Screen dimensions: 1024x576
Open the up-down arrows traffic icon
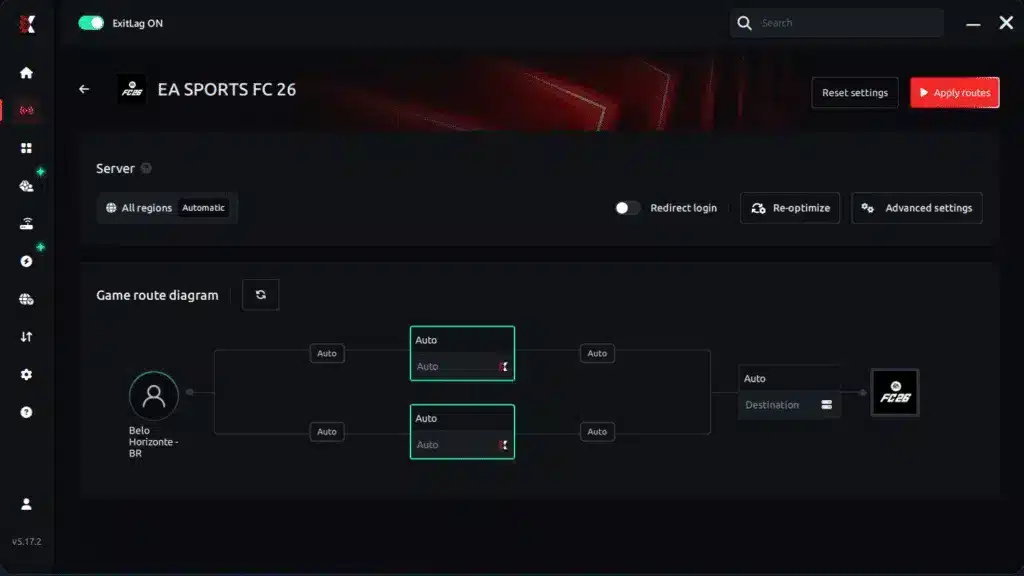(x=26, y=337)
